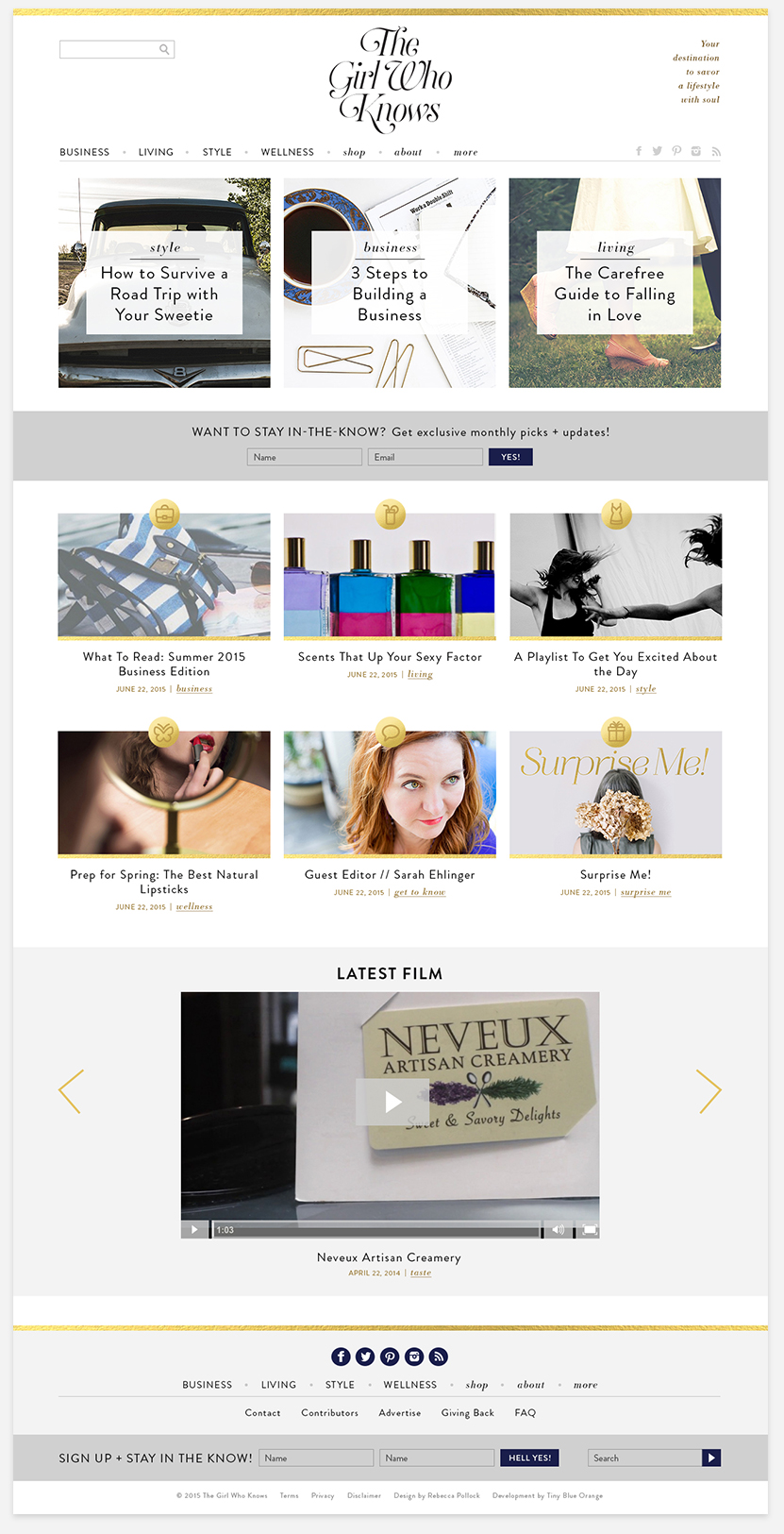Open the 'more' menu in top navigation

(466, 152)
